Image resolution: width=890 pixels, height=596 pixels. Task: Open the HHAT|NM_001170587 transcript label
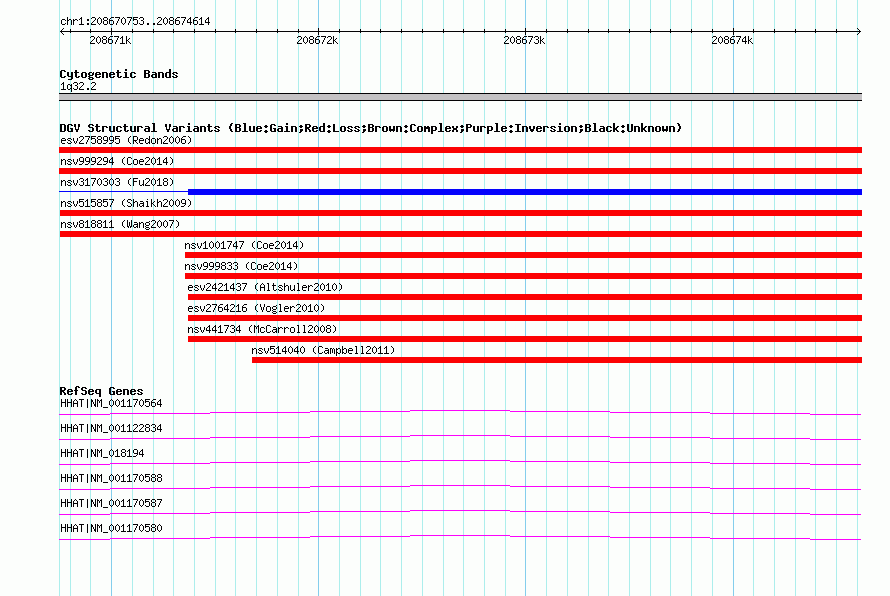click(x=111, y=503)
